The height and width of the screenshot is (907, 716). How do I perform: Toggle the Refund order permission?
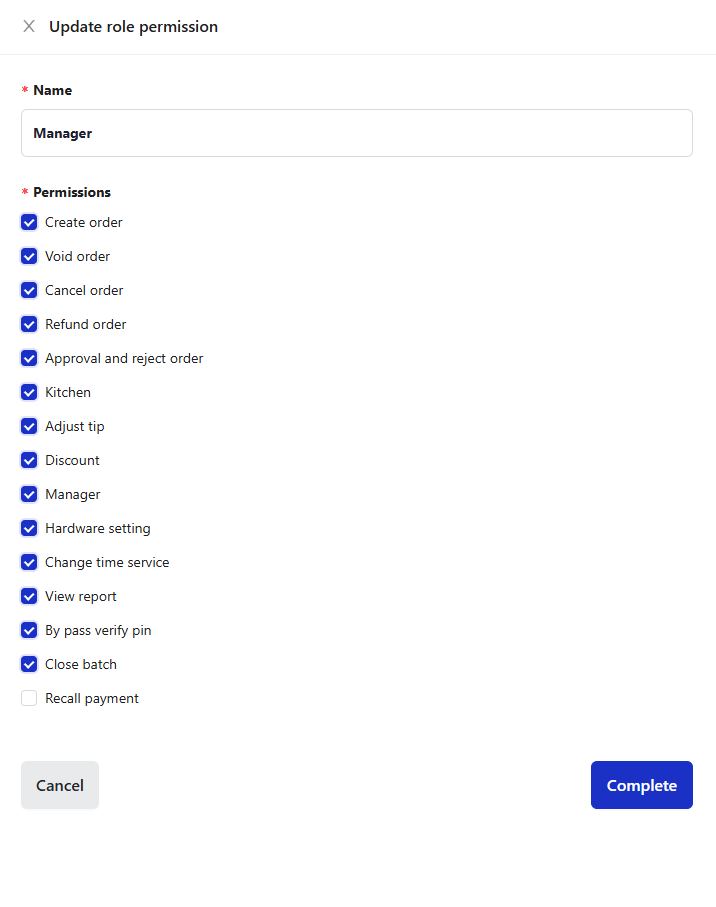28,324
